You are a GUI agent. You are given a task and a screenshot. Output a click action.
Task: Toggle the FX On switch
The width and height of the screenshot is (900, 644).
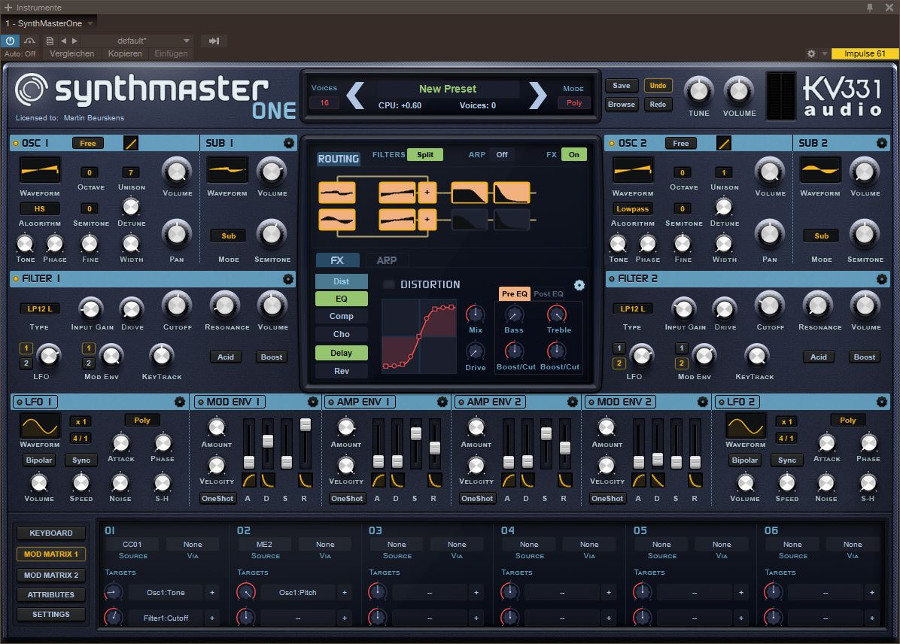pos(574,154)
